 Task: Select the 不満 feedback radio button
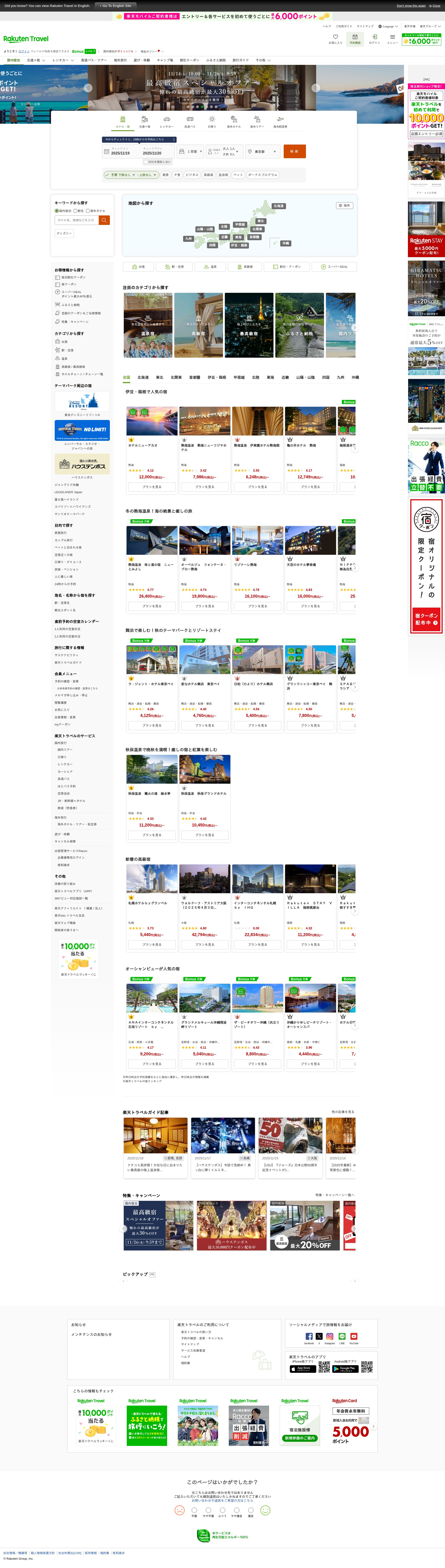tap(194, 1510)
